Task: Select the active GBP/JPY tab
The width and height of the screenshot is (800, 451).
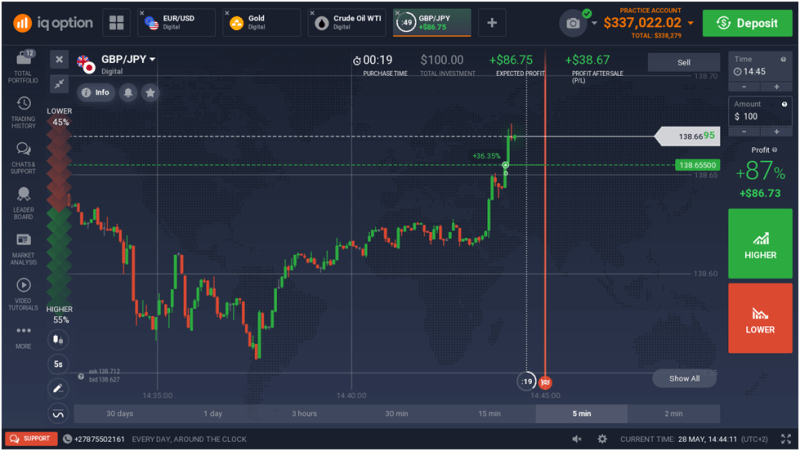Action: (x=432, y=22)
